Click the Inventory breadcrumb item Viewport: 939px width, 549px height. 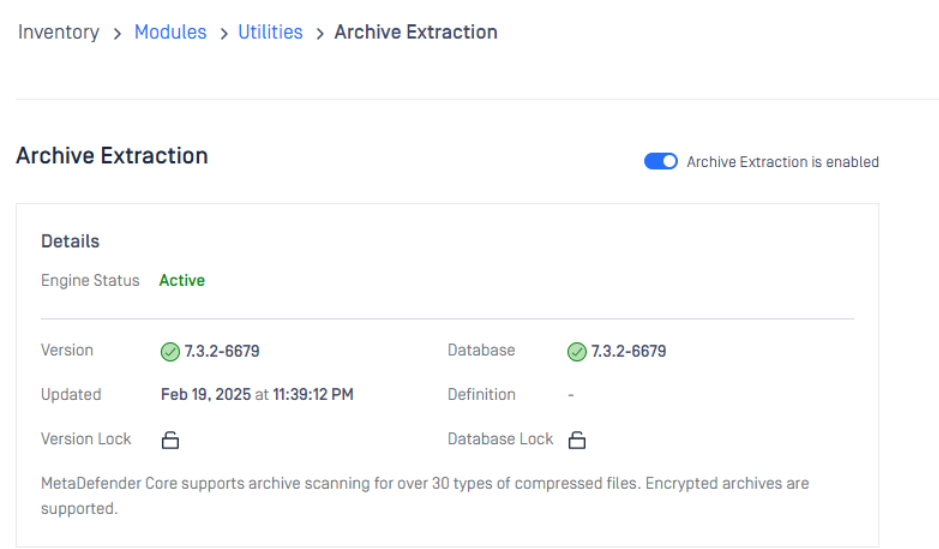(x=59, y=32)
